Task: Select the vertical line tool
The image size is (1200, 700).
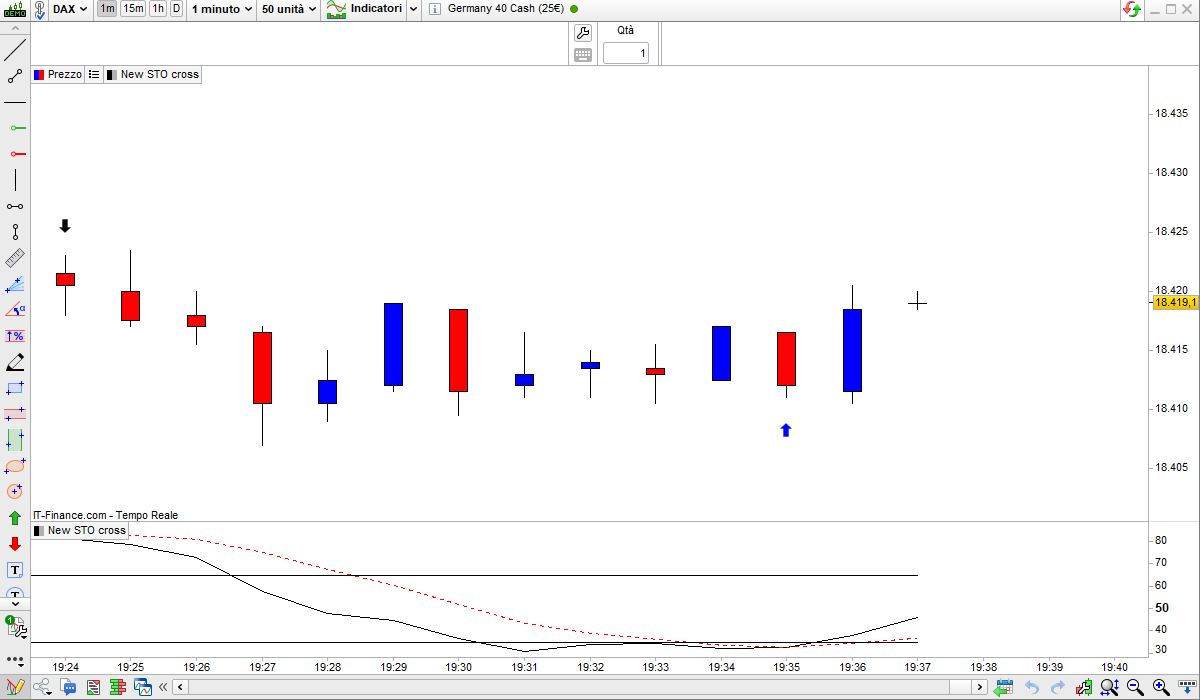Action: 15,180
